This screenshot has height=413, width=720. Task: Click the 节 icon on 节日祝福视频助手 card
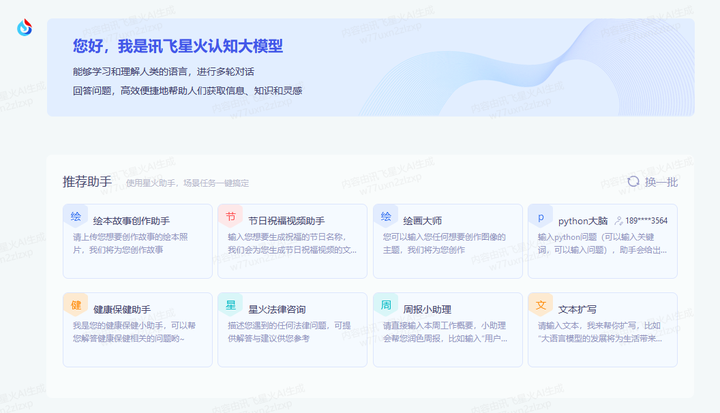[x=231, y=216]
